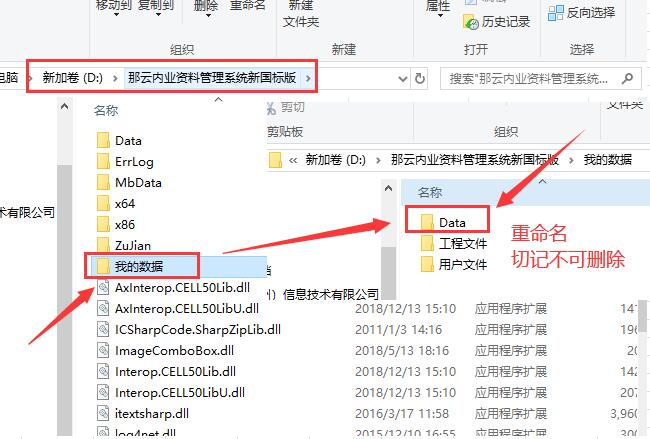Viewport: 650px width, 439px height.
Task: Click the refresh arrow beside the address bar
Action: click(420, 78)
